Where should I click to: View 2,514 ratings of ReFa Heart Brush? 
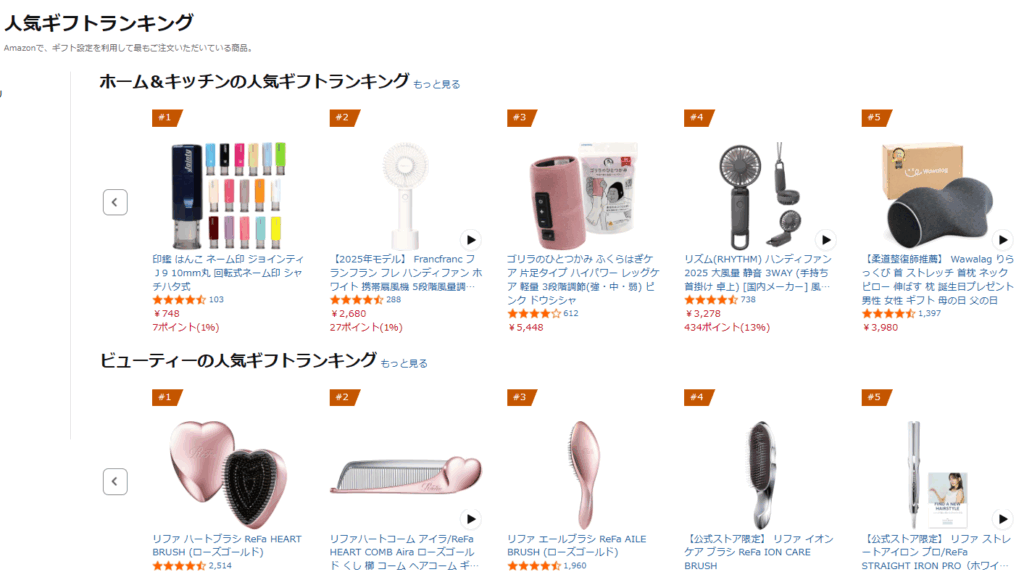pyautogui.click(x=220, y=565)
